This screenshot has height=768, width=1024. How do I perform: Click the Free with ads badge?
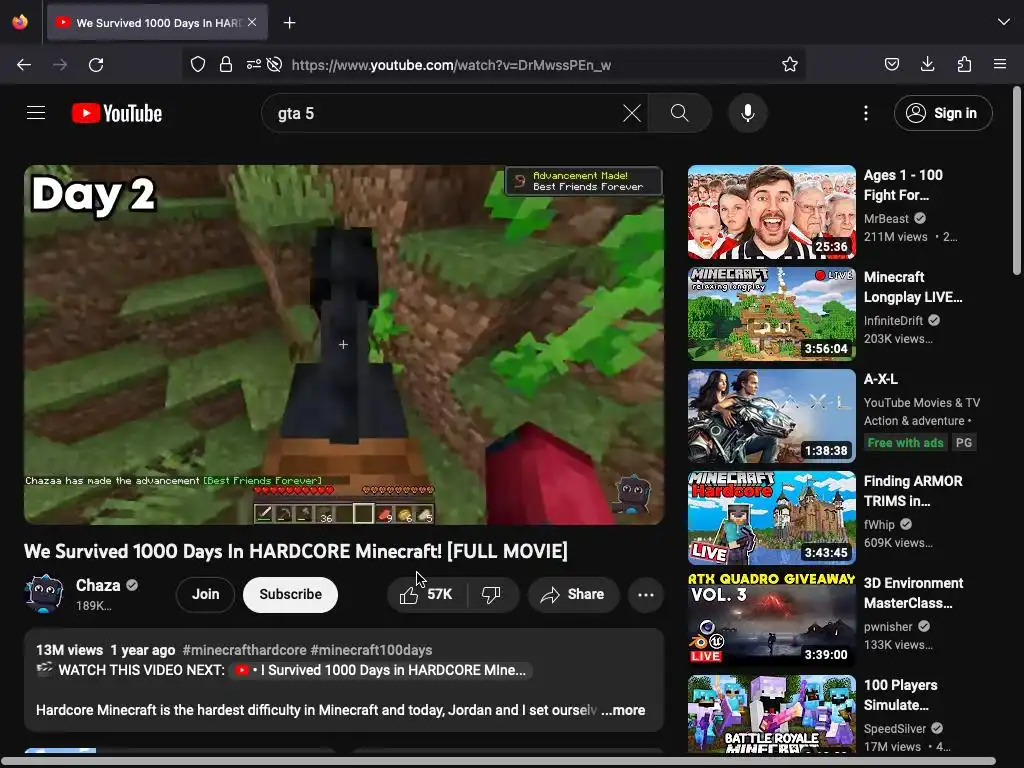click(905, 443)
